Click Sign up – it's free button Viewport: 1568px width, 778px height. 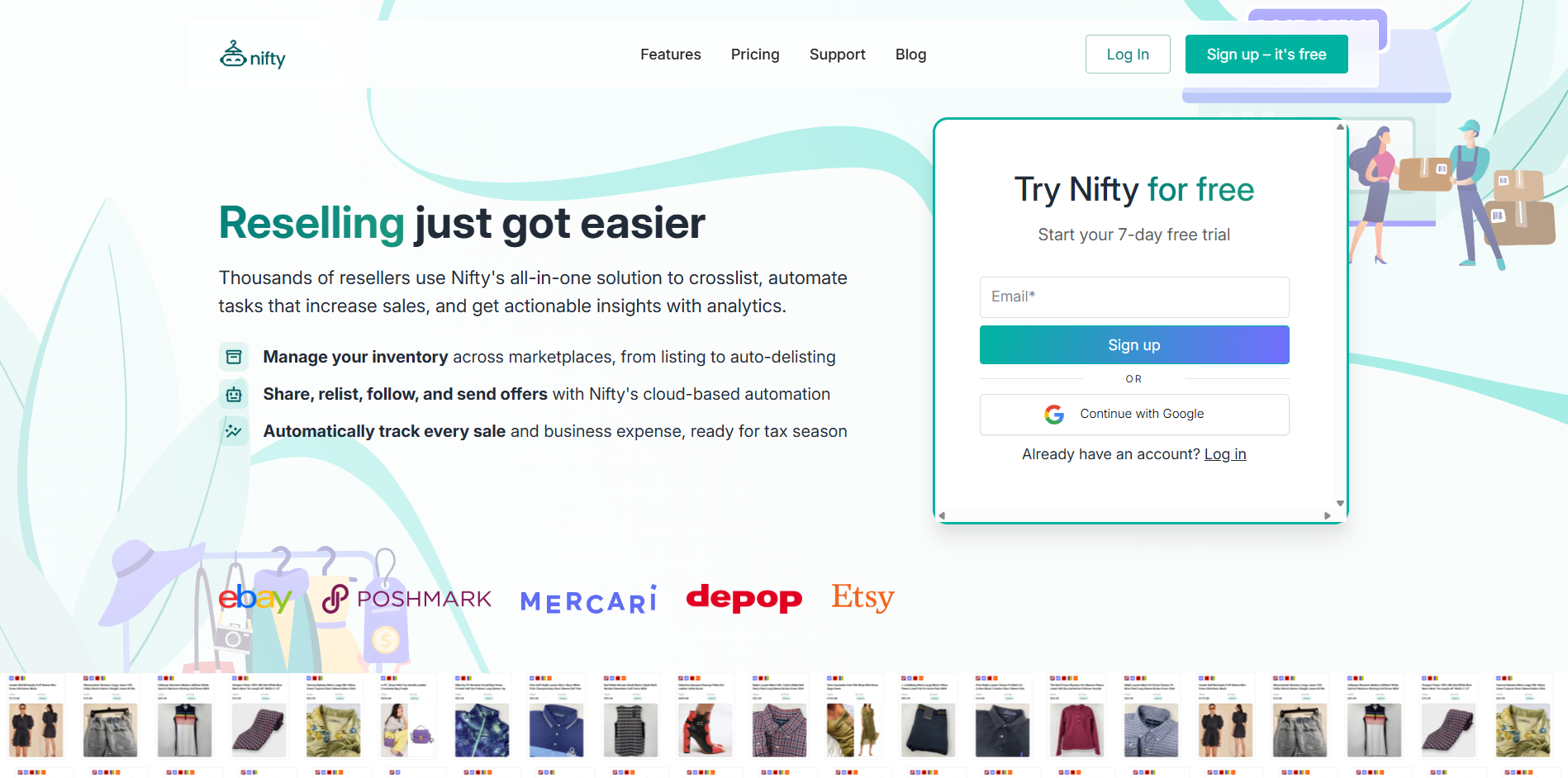click(x=1266, y=55)
